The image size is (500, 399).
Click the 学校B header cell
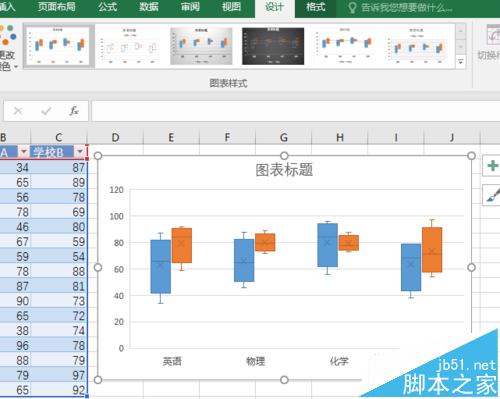53,152
